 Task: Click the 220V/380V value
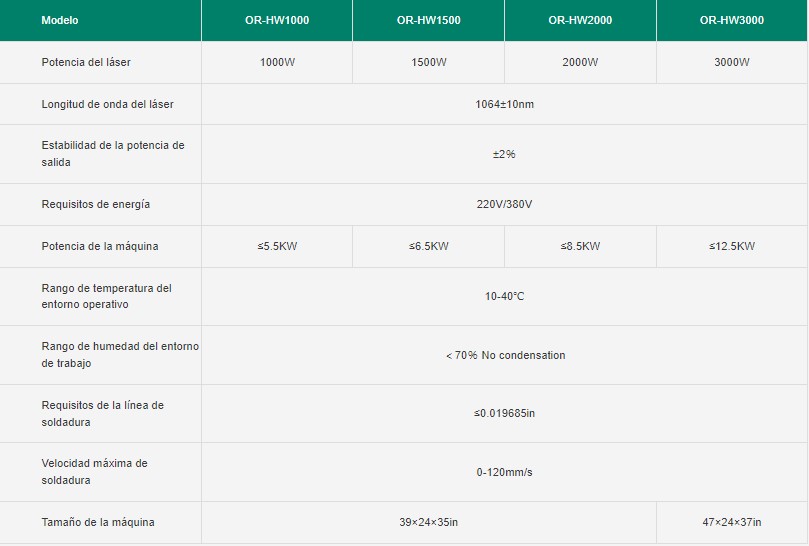tap(504, 204)
